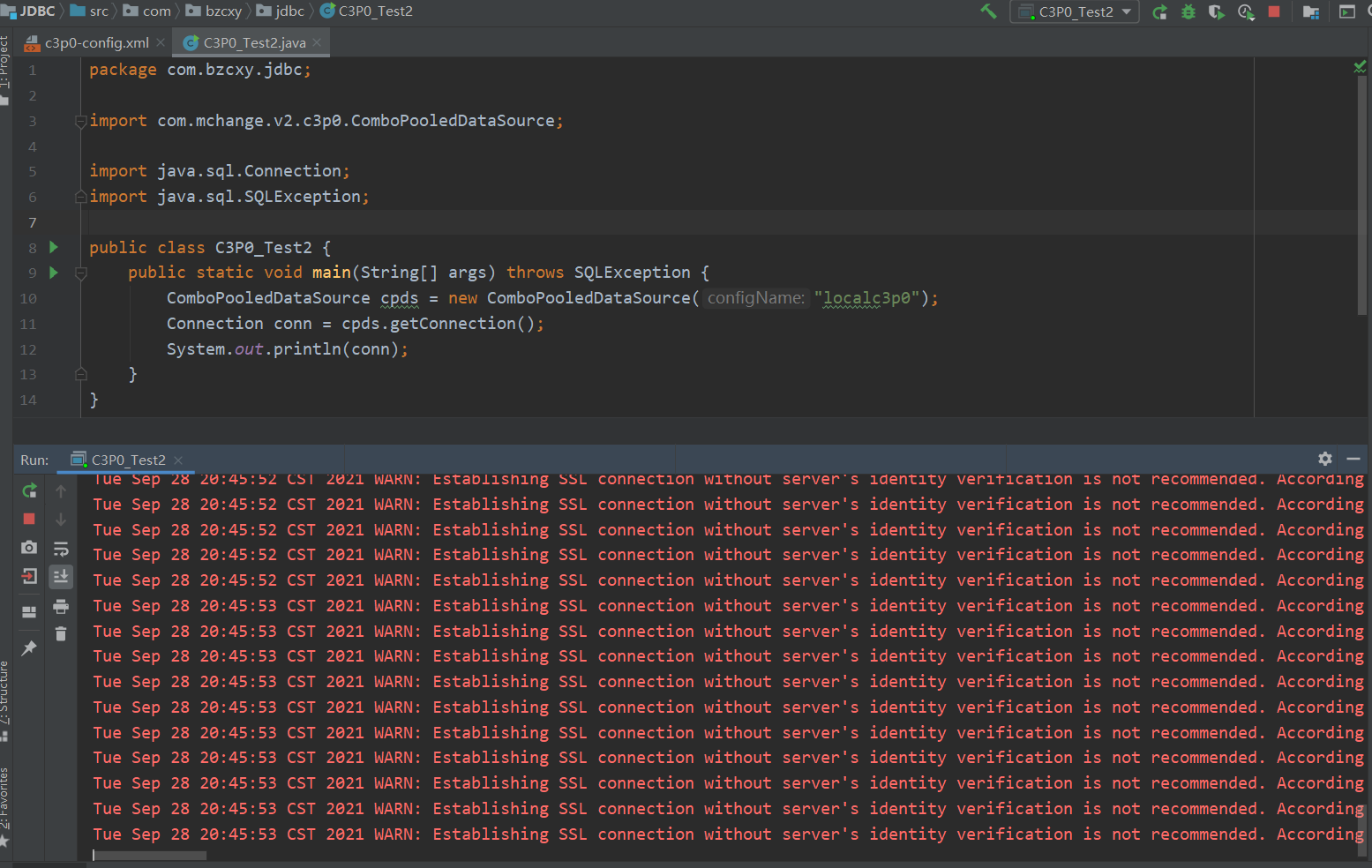1372x868 pixels.
Task: Open the Structure tool window stripe
Action: 4,700
